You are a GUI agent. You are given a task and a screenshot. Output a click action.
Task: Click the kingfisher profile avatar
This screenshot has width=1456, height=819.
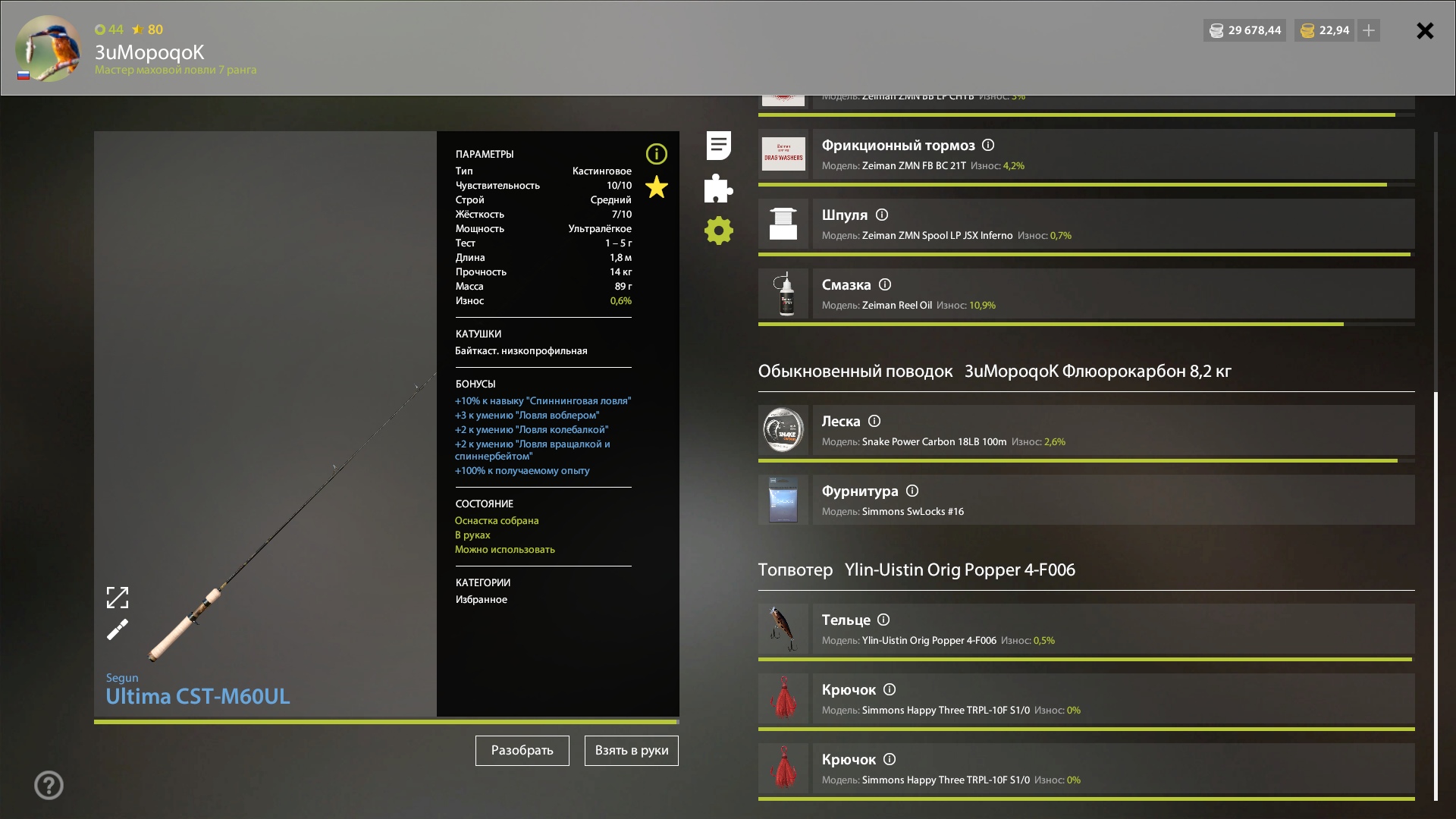pyautogui.click(x=48, y=49)
